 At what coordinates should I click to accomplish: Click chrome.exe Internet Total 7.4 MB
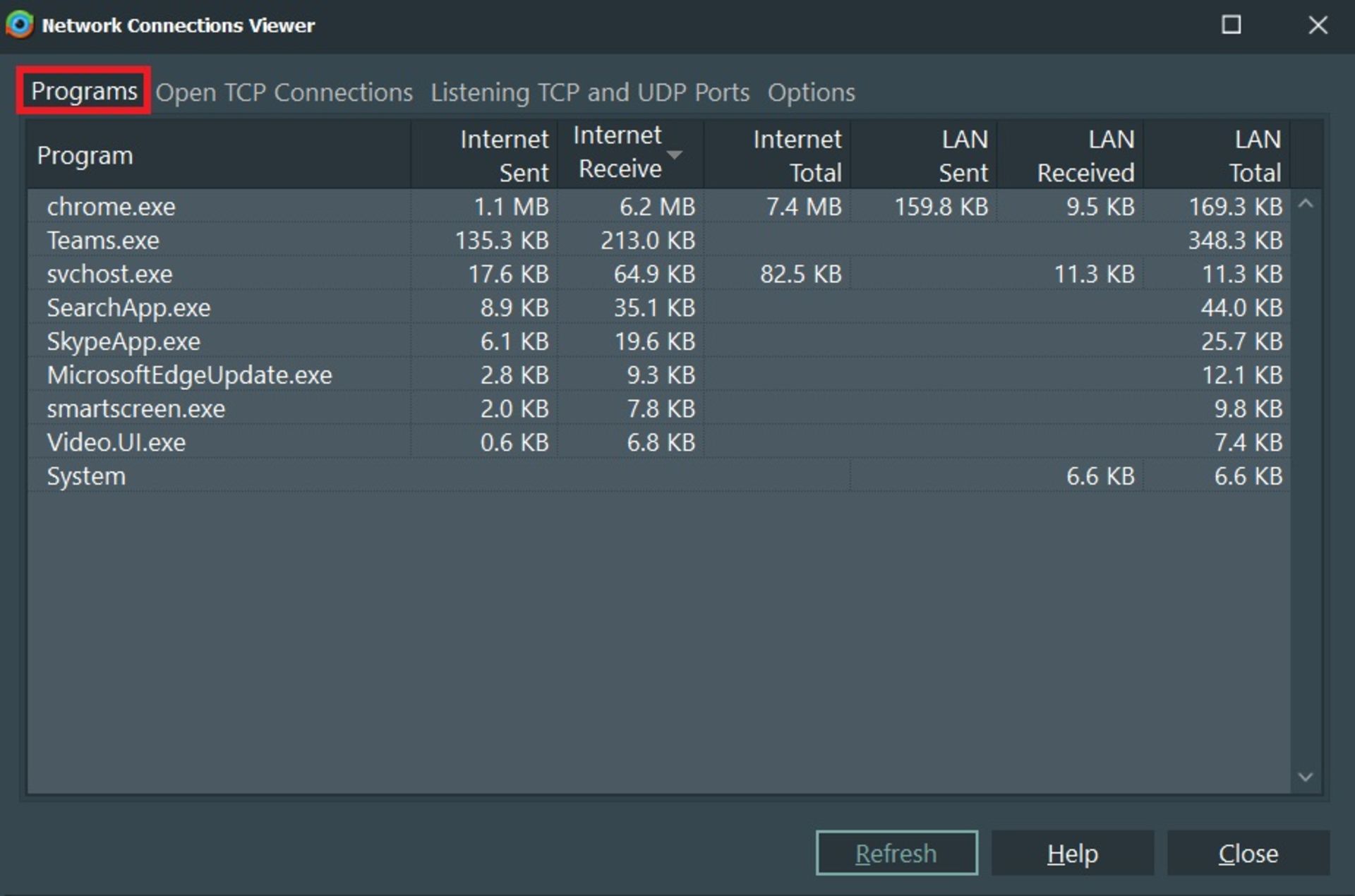[x=804, y=207]
